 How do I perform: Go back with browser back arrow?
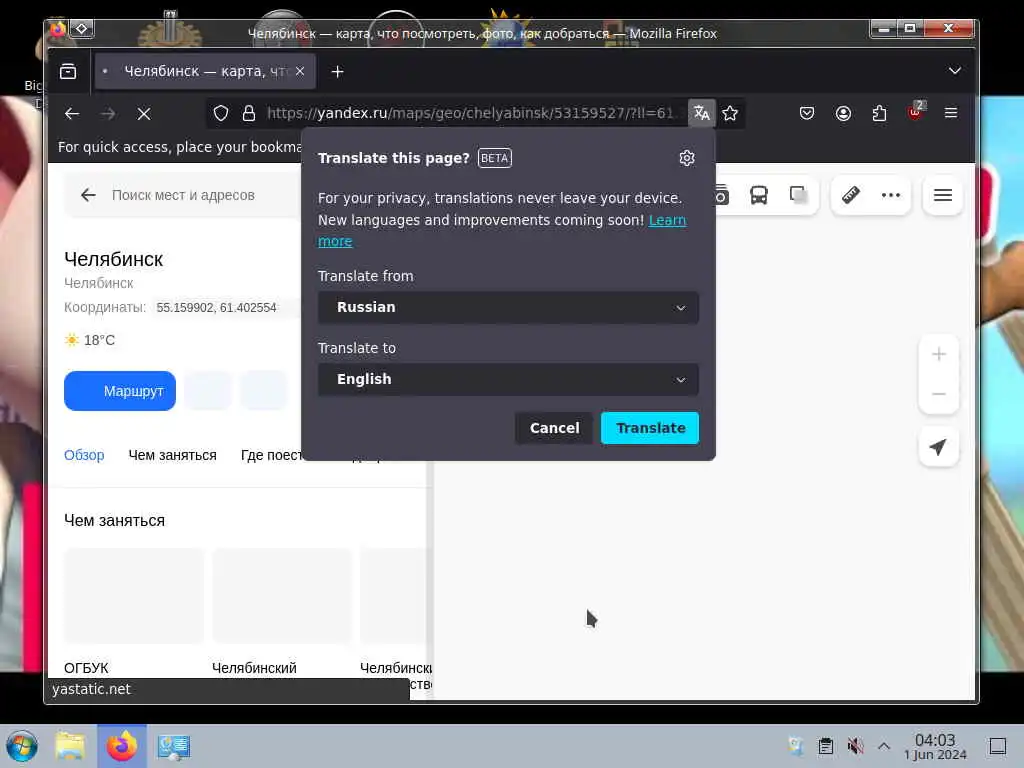pyautogui.click(x=72, y=114)
